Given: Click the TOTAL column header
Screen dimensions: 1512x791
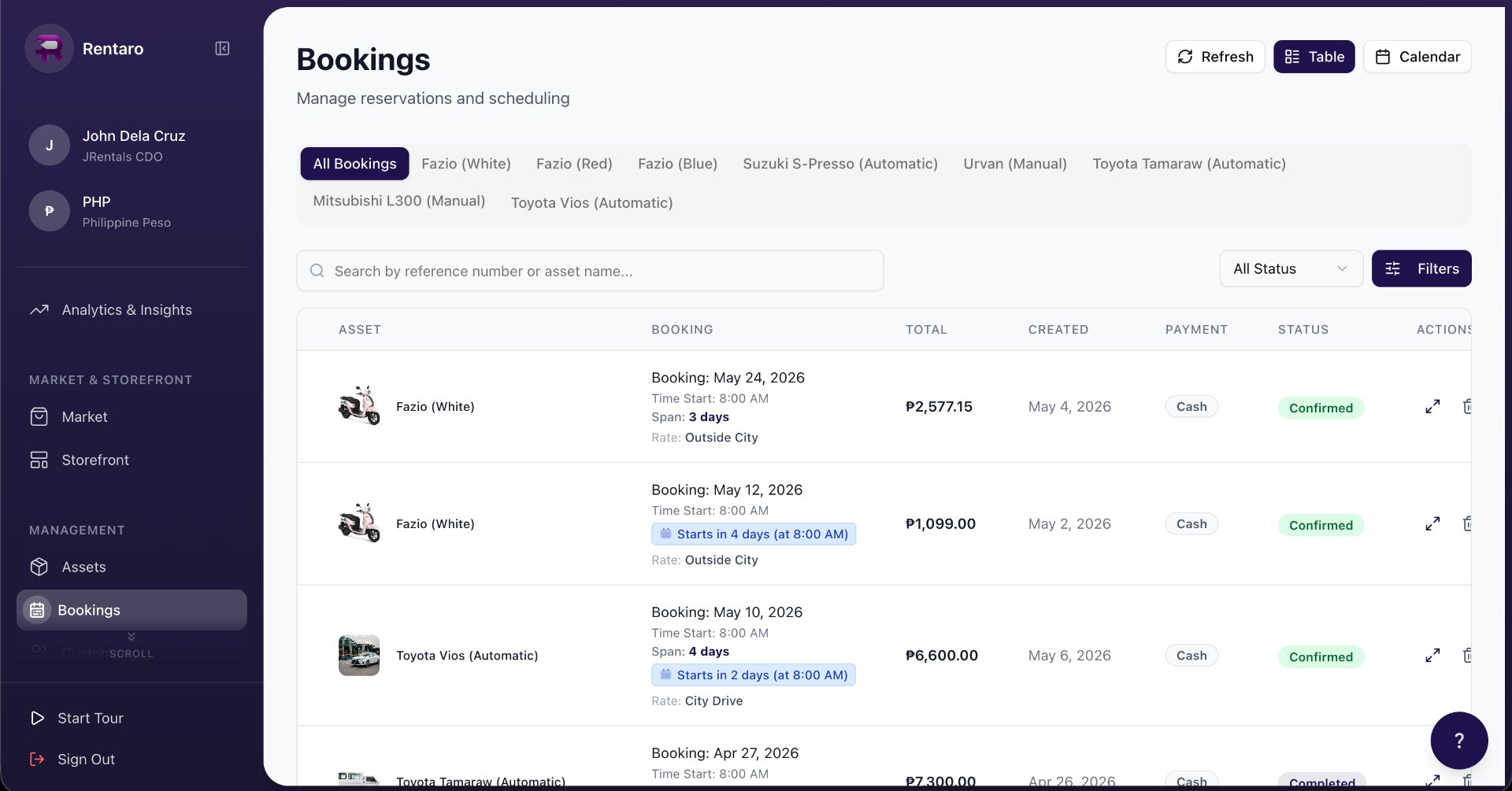Looking at the screenshot, I should pyautogui.click(x=926, y=330).
